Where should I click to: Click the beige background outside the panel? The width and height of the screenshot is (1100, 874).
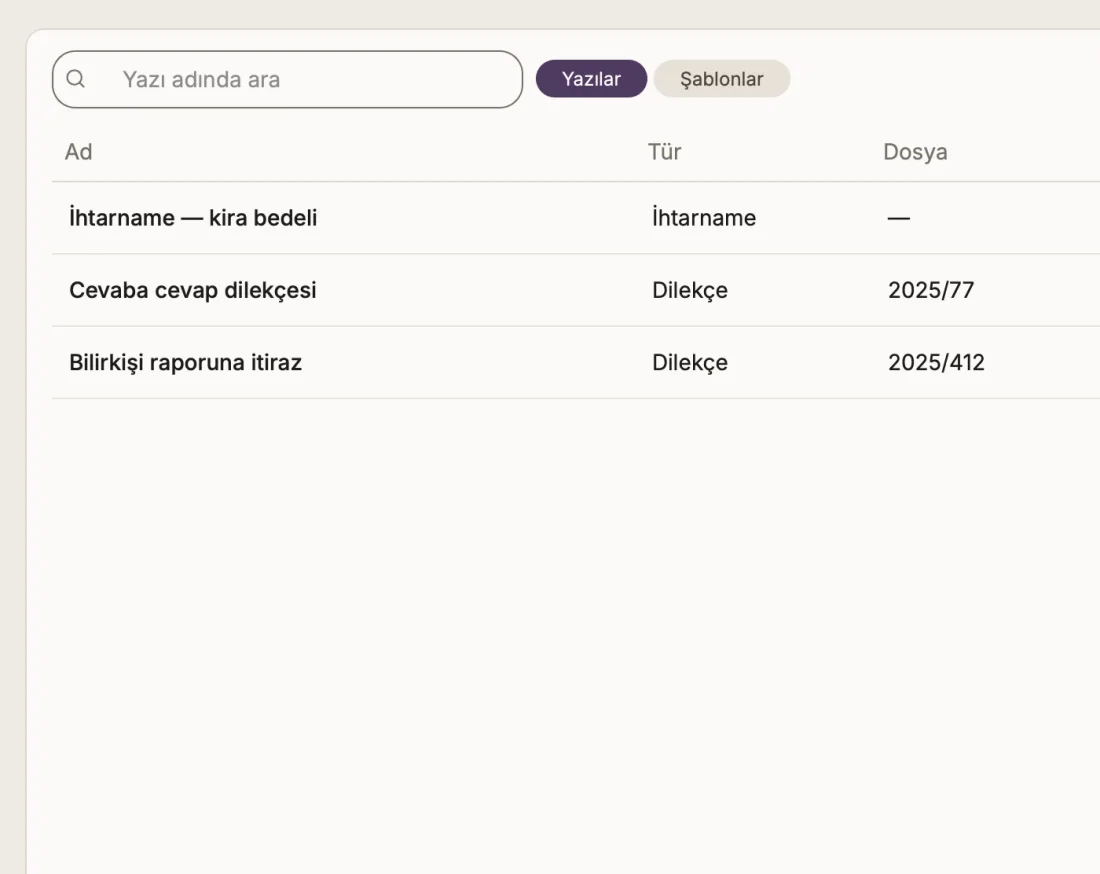(x=13, y=449)
